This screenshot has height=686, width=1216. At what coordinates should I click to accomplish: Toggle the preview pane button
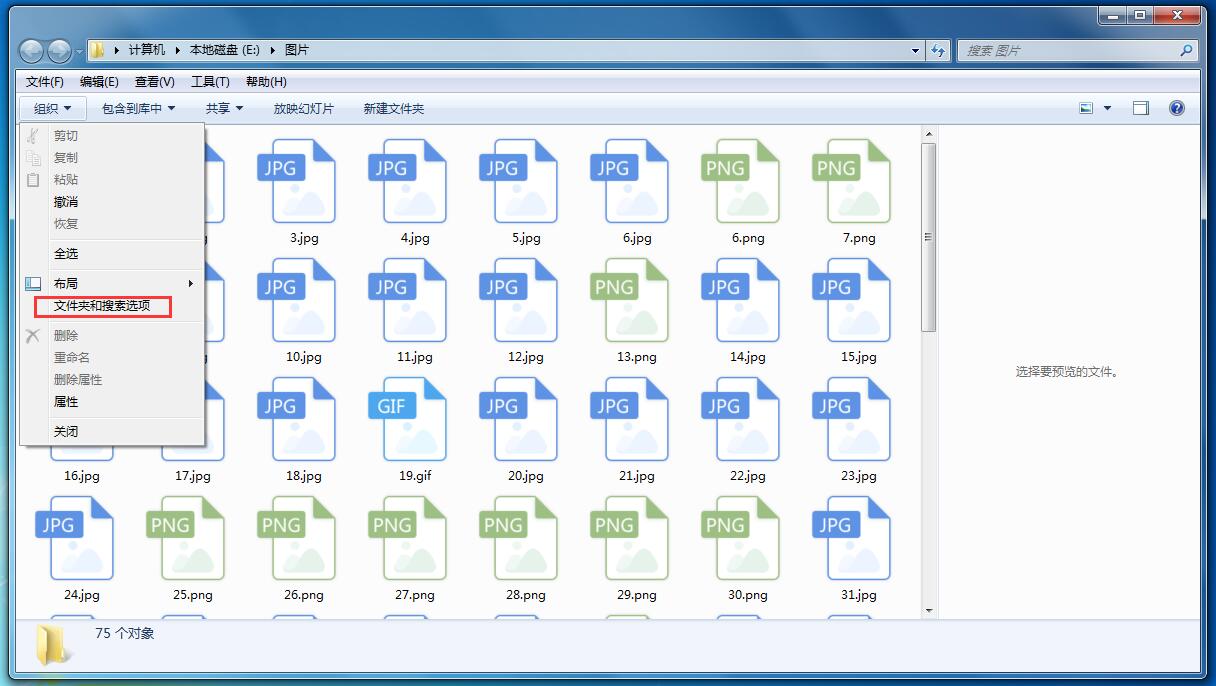tap(1139, 108)
